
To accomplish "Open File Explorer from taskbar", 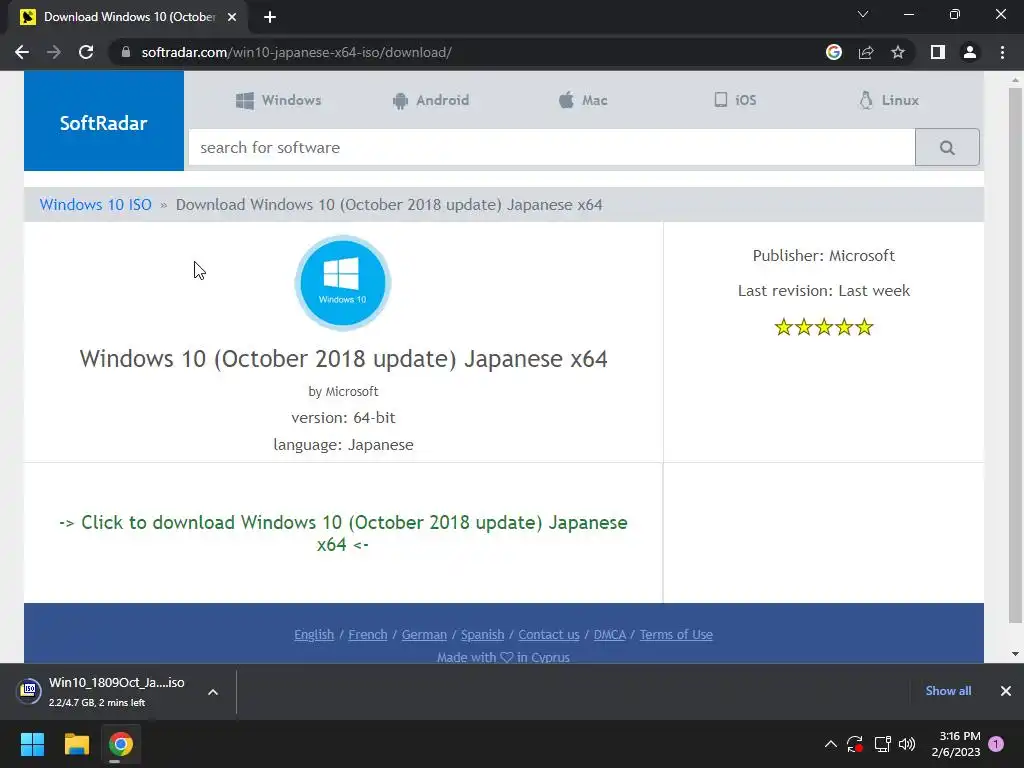I will pos(76,744).
